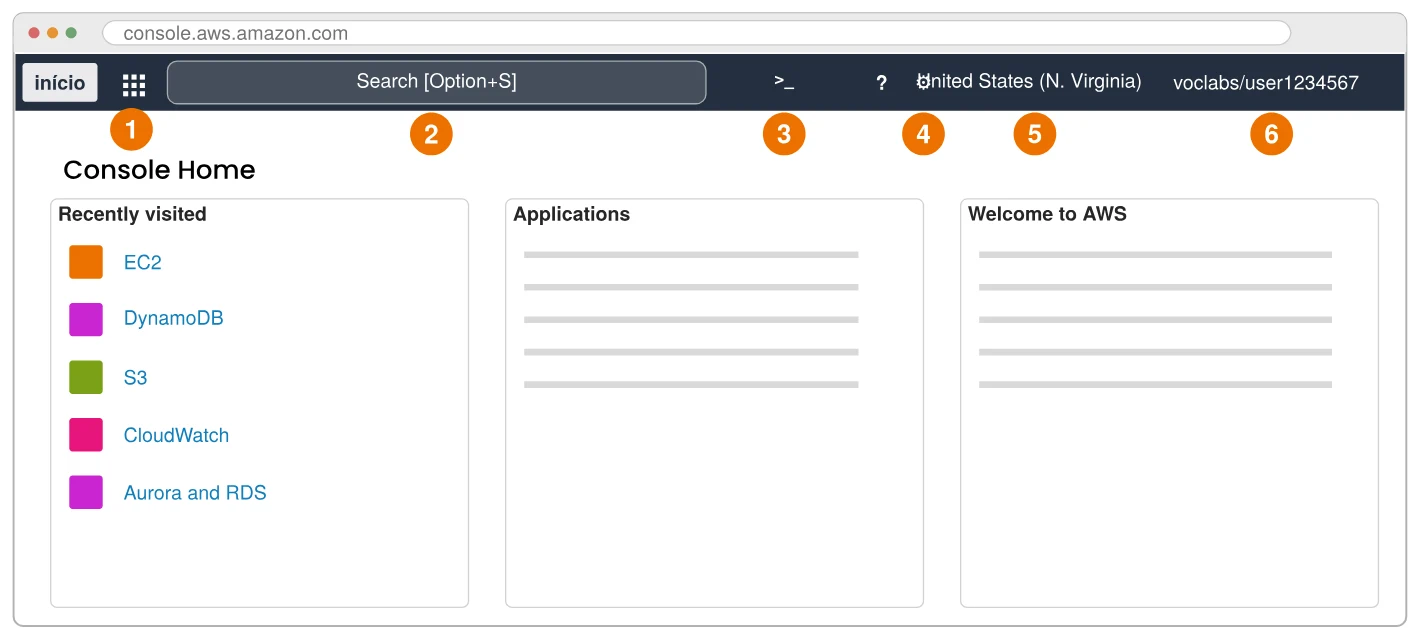Click the Aurora and RDS icon

click(x=86, y=492)
